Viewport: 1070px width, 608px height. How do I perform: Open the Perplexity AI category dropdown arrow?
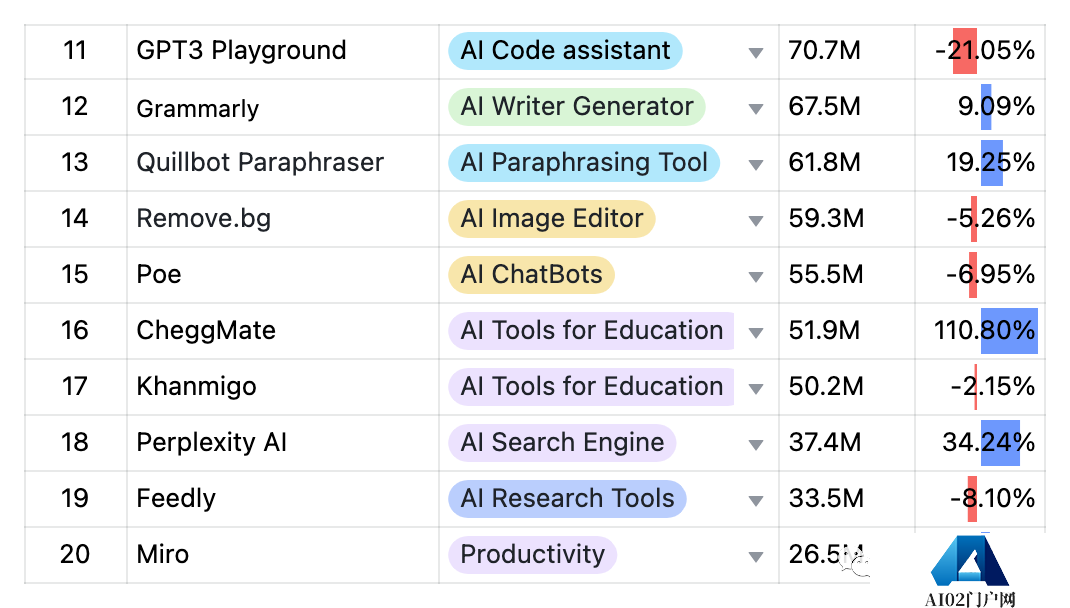756,444
